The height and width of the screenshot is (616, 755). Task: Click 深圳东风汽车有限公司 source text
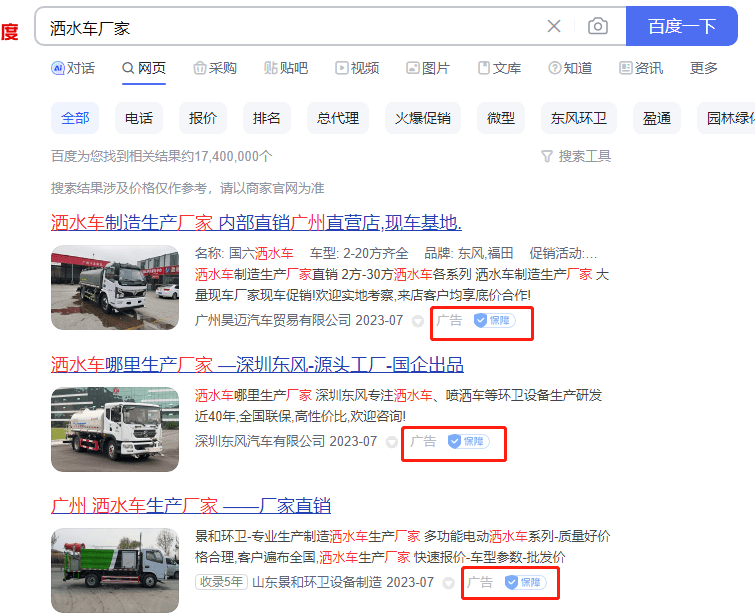point(260,441)
